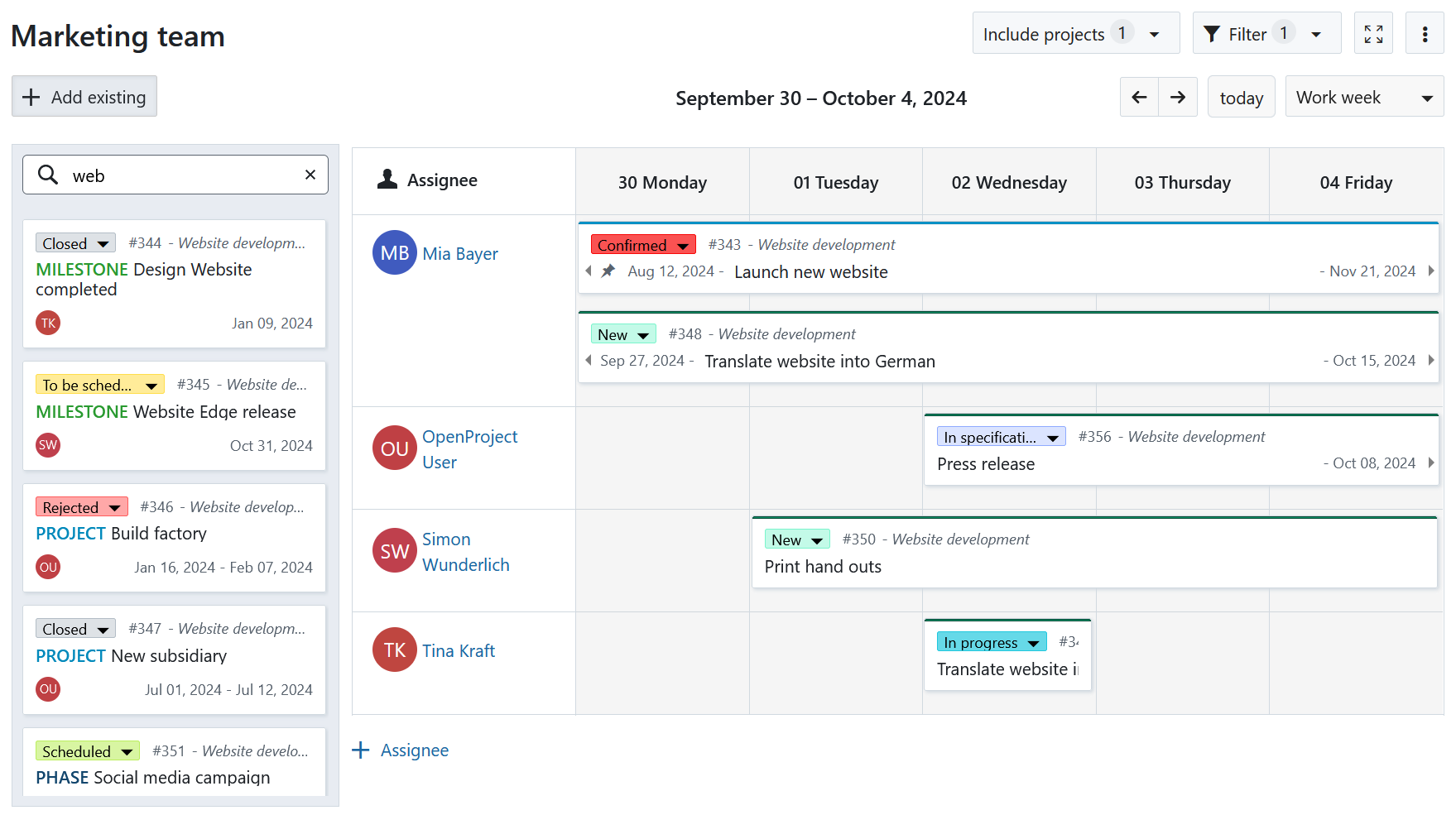
Task: Click the left arrow on the Launch new website card
Action: coord(588,271)
